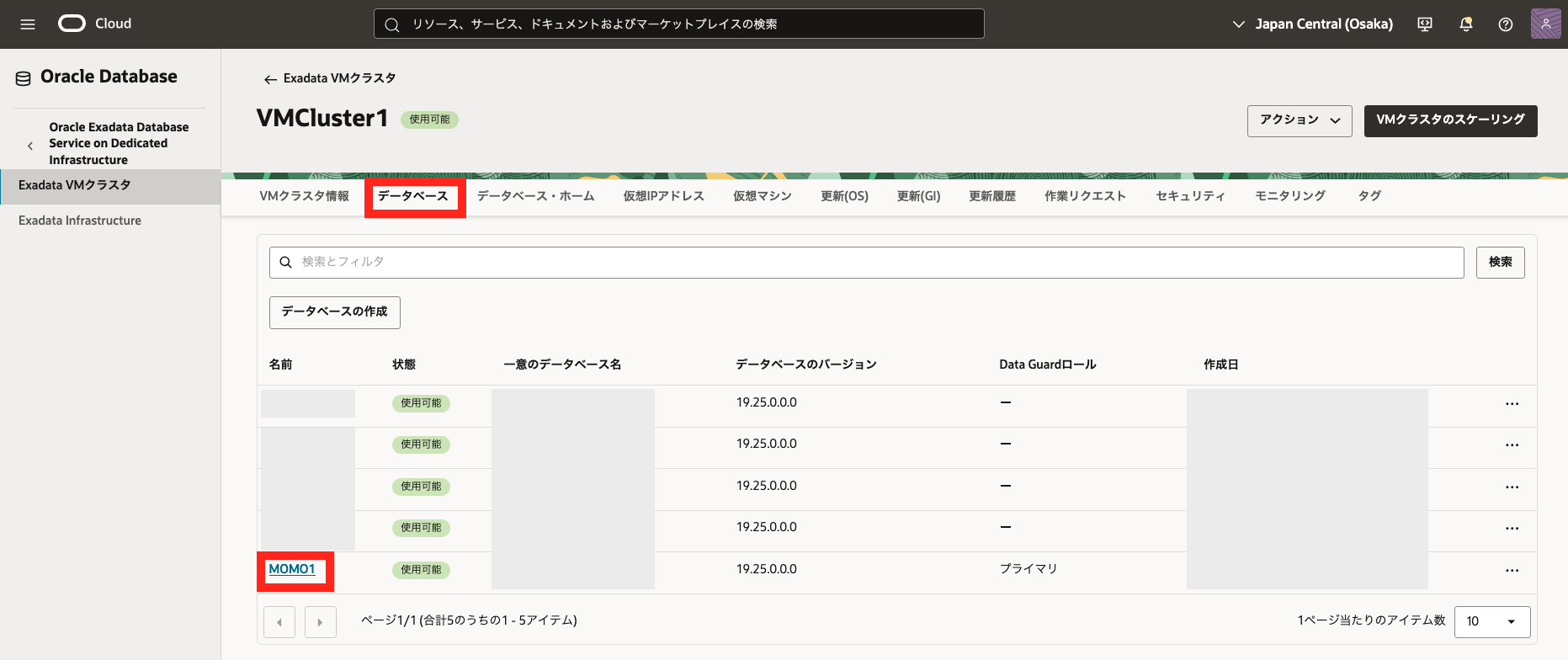Image resolution: width=1568 pixels, height=660 pixels.
Task: Open the hamburger navigation menu
Action: (28, 24)
